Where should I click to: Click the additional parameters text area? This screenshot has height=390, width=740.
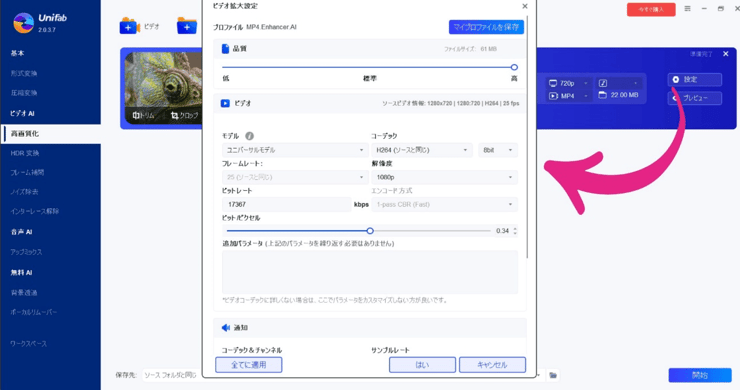(x=370, y=272)
